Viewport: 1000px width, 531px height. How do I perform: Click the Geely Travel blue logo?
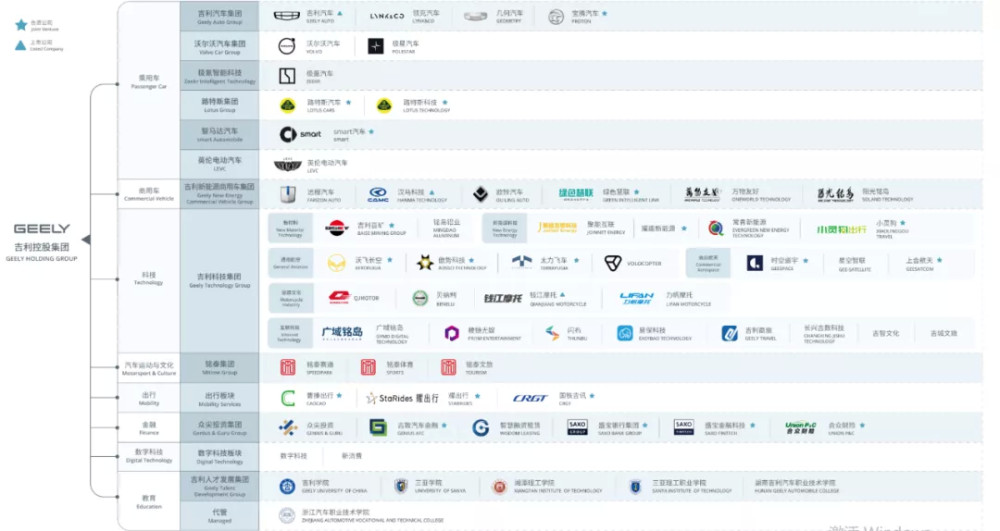[x=730, y=333]
